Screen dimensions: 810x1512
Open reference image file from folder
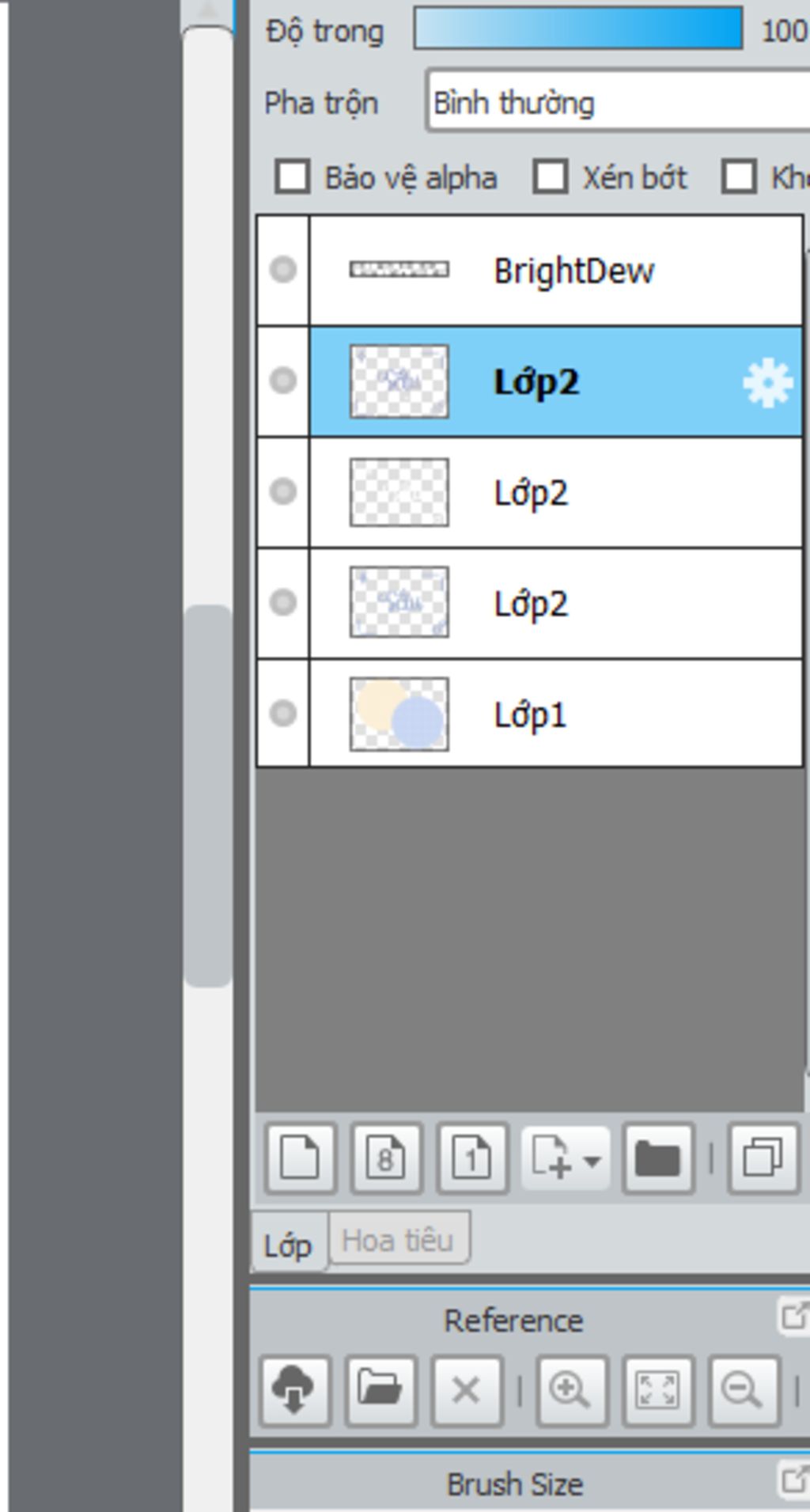[380, 1390]
